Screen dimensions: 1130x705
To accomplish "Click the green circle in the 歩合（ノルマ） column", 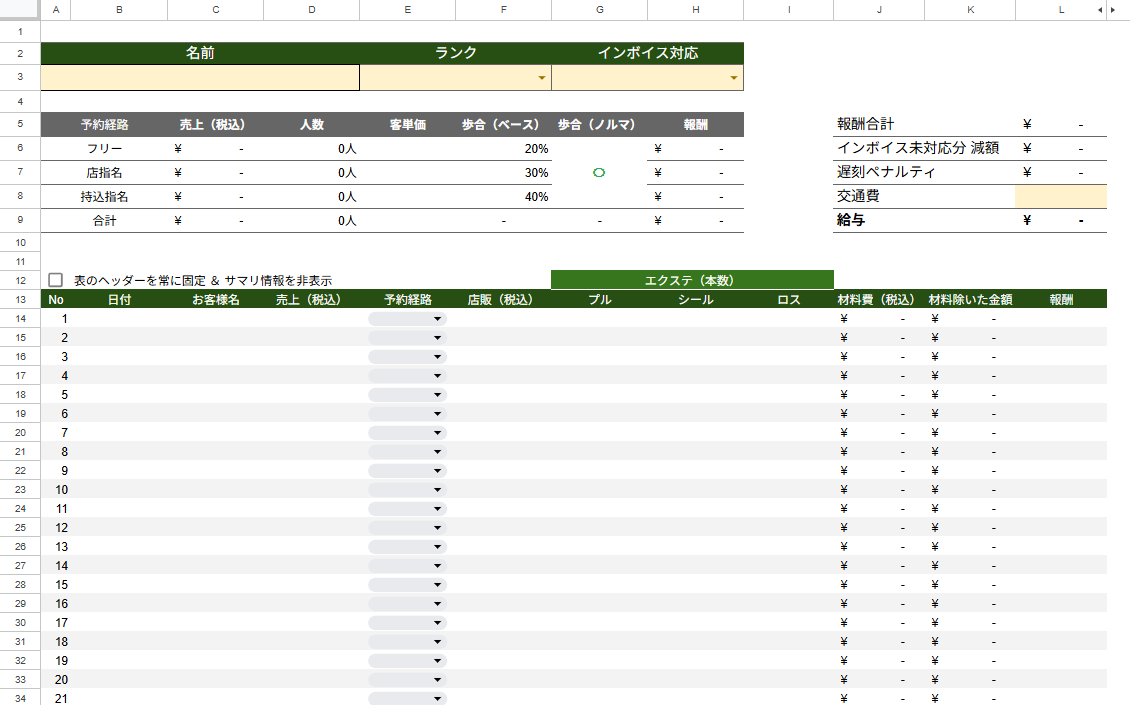I will tap(599, 173).
